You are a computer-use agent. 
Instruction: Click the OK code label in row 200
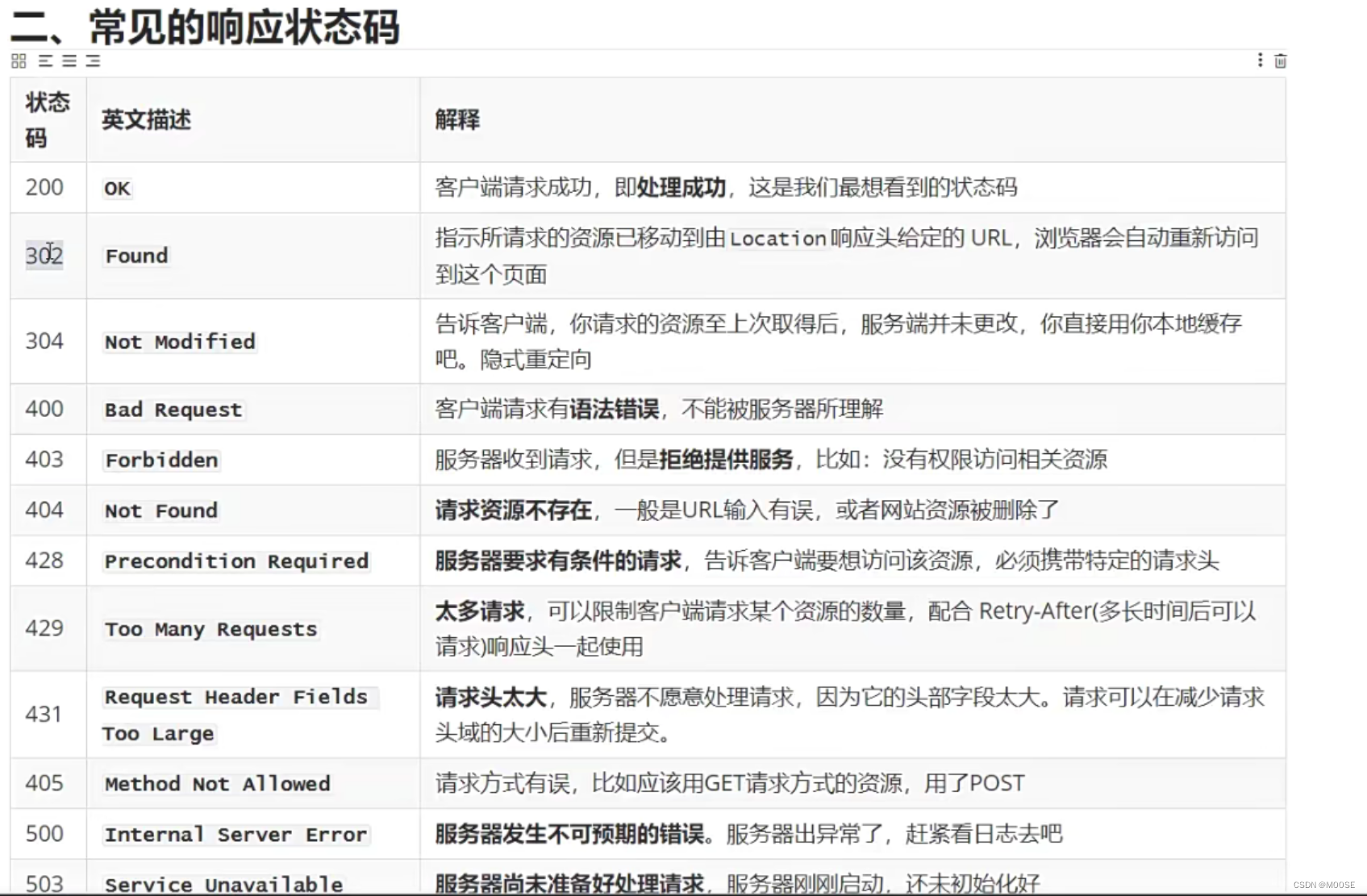[117, 188]
